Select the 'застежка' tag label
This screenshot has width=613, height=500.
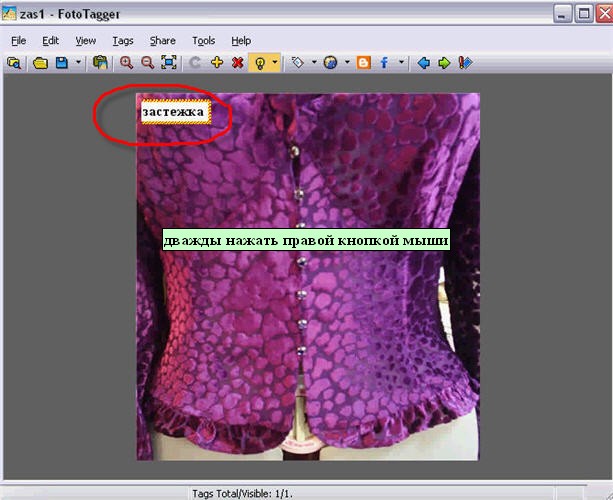coord(174,113)
